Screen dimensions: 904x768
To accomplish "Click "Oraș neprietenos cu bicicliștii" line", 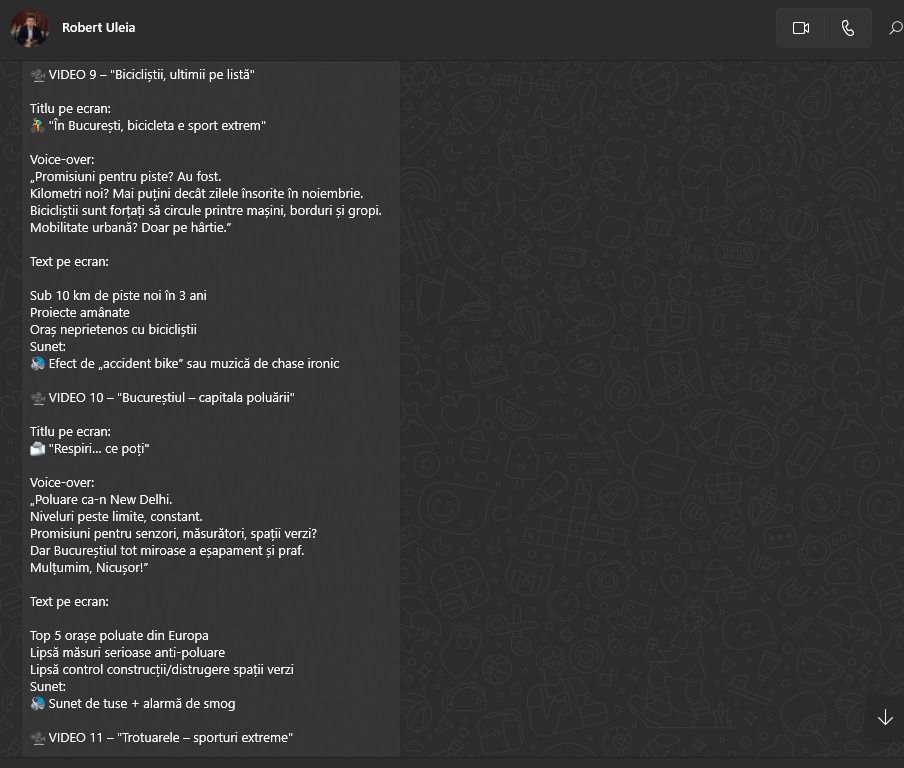I will tap(114, 330).
